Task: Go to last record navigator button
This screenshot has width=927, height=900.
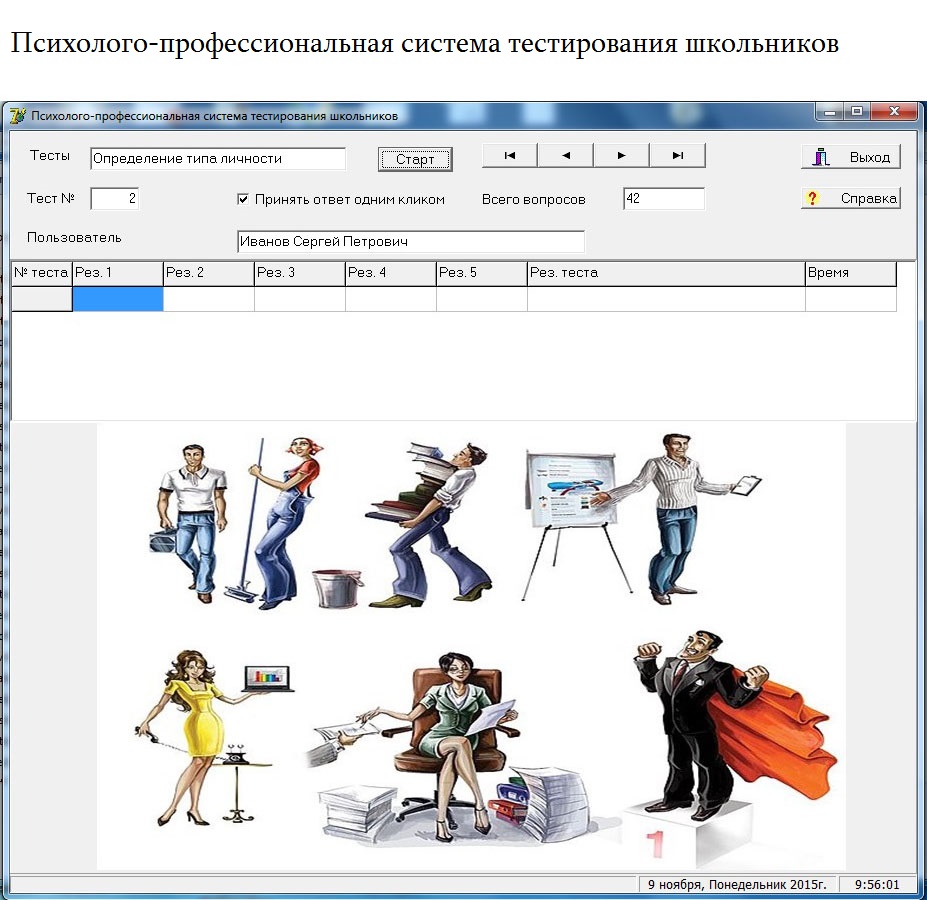Action: point(678,156)
